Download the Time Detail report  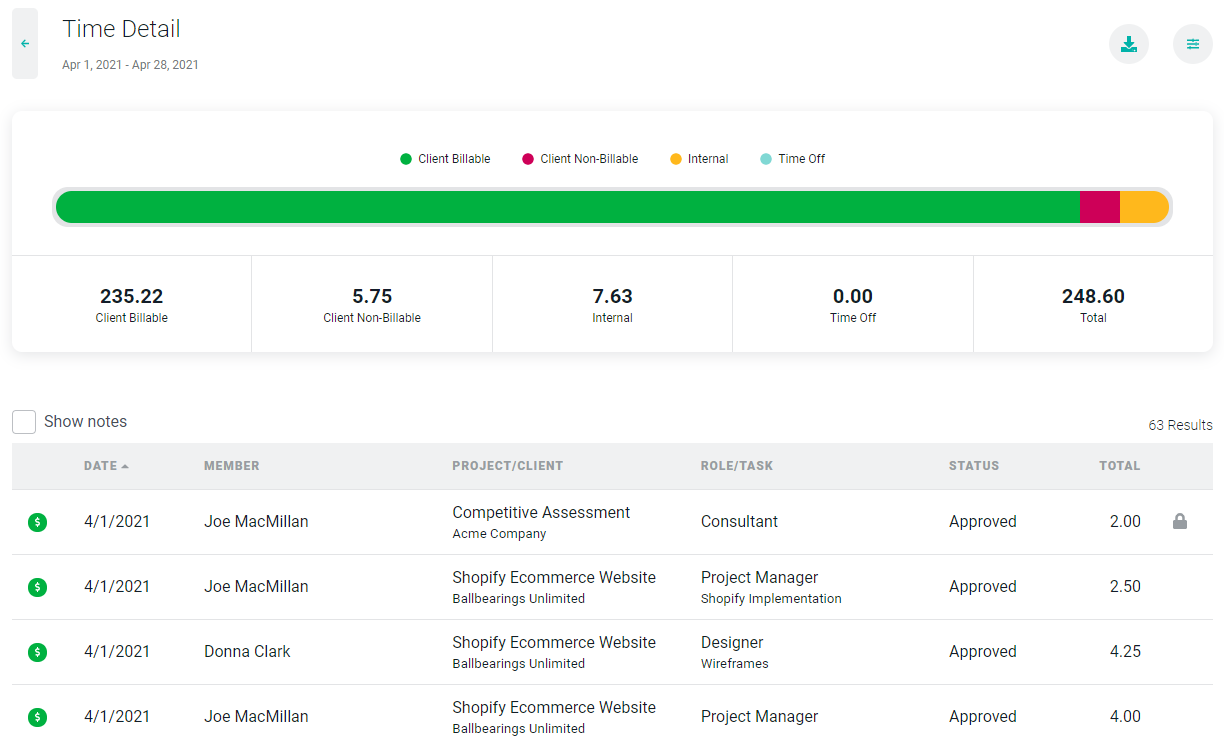(x=1129, y=44)
